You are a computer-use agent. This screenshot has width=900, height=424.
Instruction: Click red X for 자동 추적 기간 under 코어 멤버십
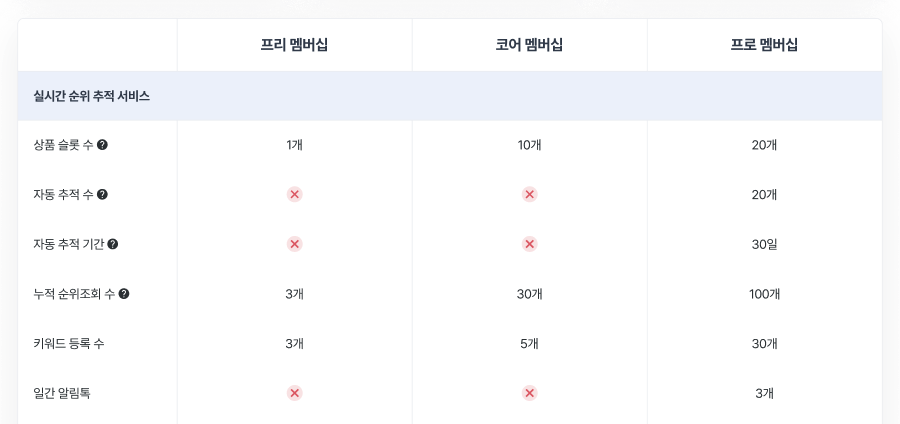(x=530, y=244)
